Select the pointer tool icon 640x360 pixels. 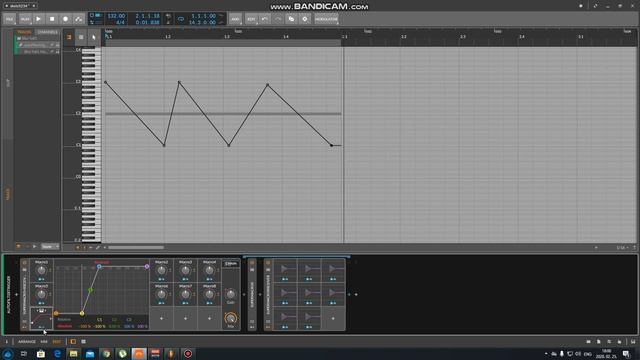93,37
